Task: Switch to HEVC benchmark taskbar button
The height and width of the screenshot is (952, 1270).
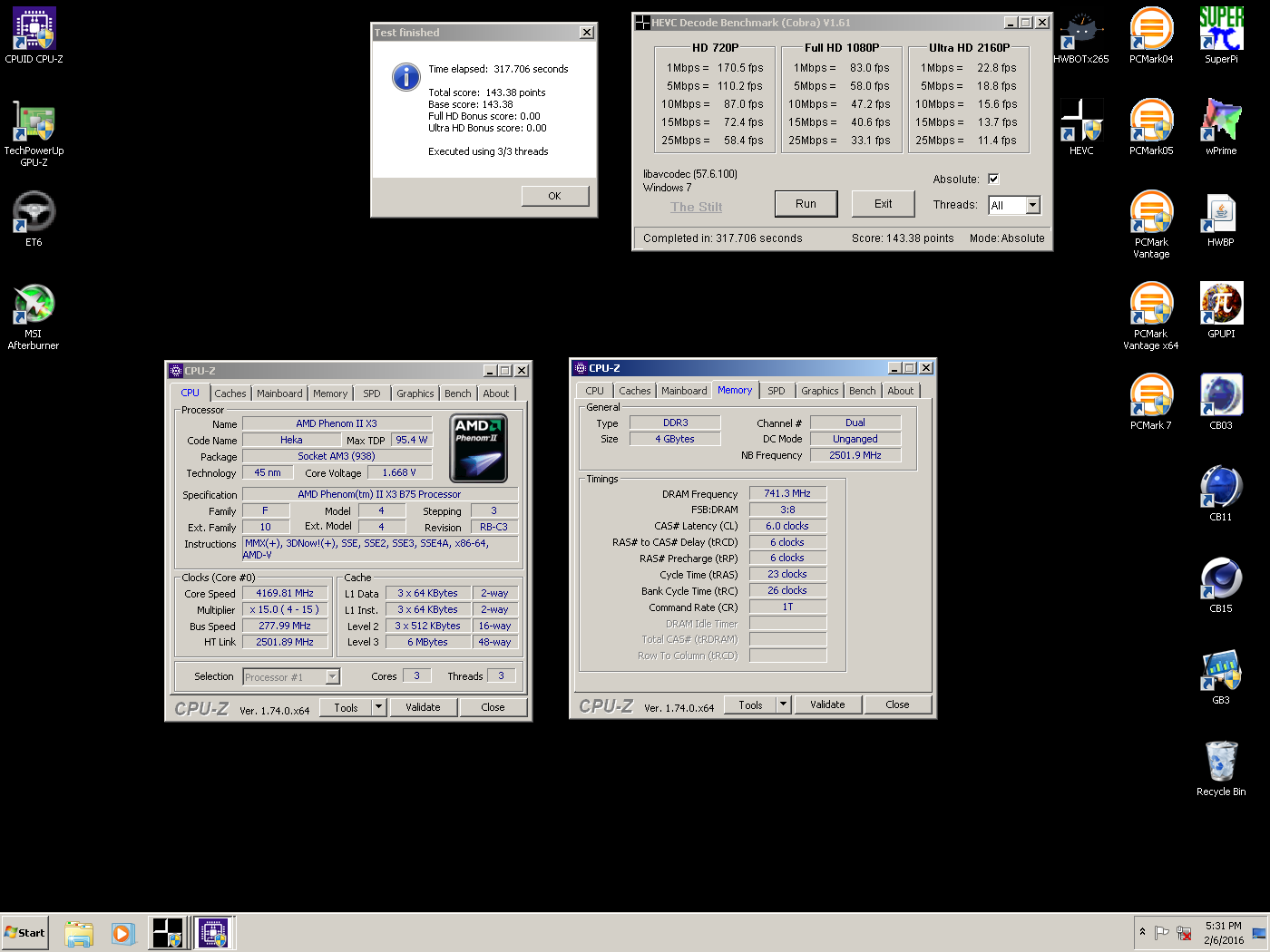Action: click(169, 933)
